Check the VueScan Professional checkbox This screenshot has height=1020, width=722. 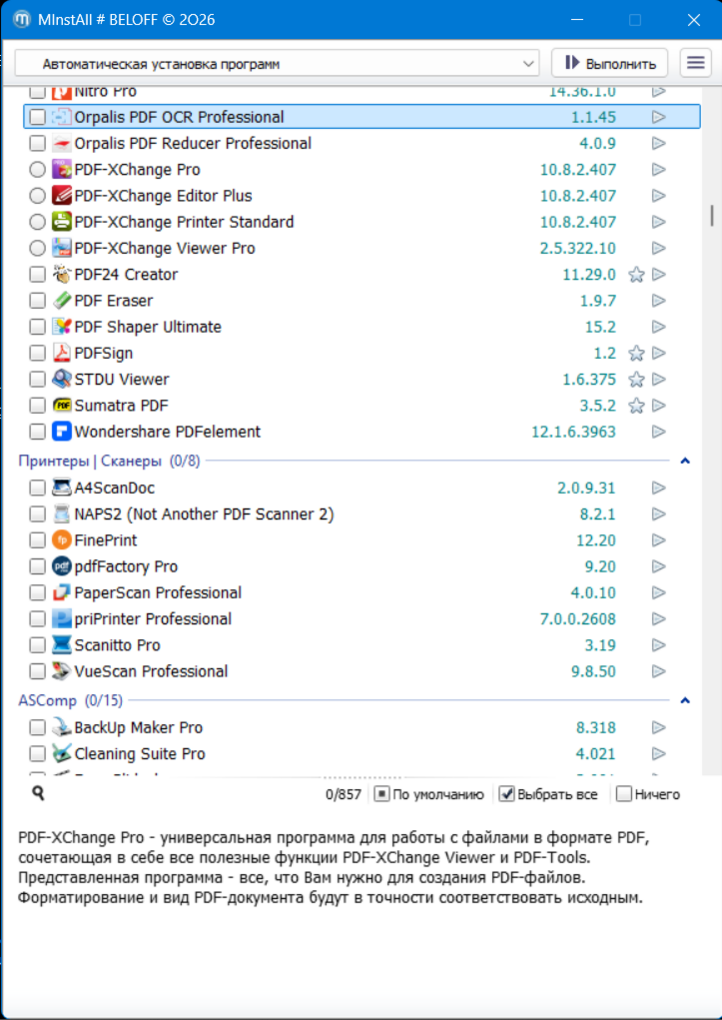click(x=38, y=671)
